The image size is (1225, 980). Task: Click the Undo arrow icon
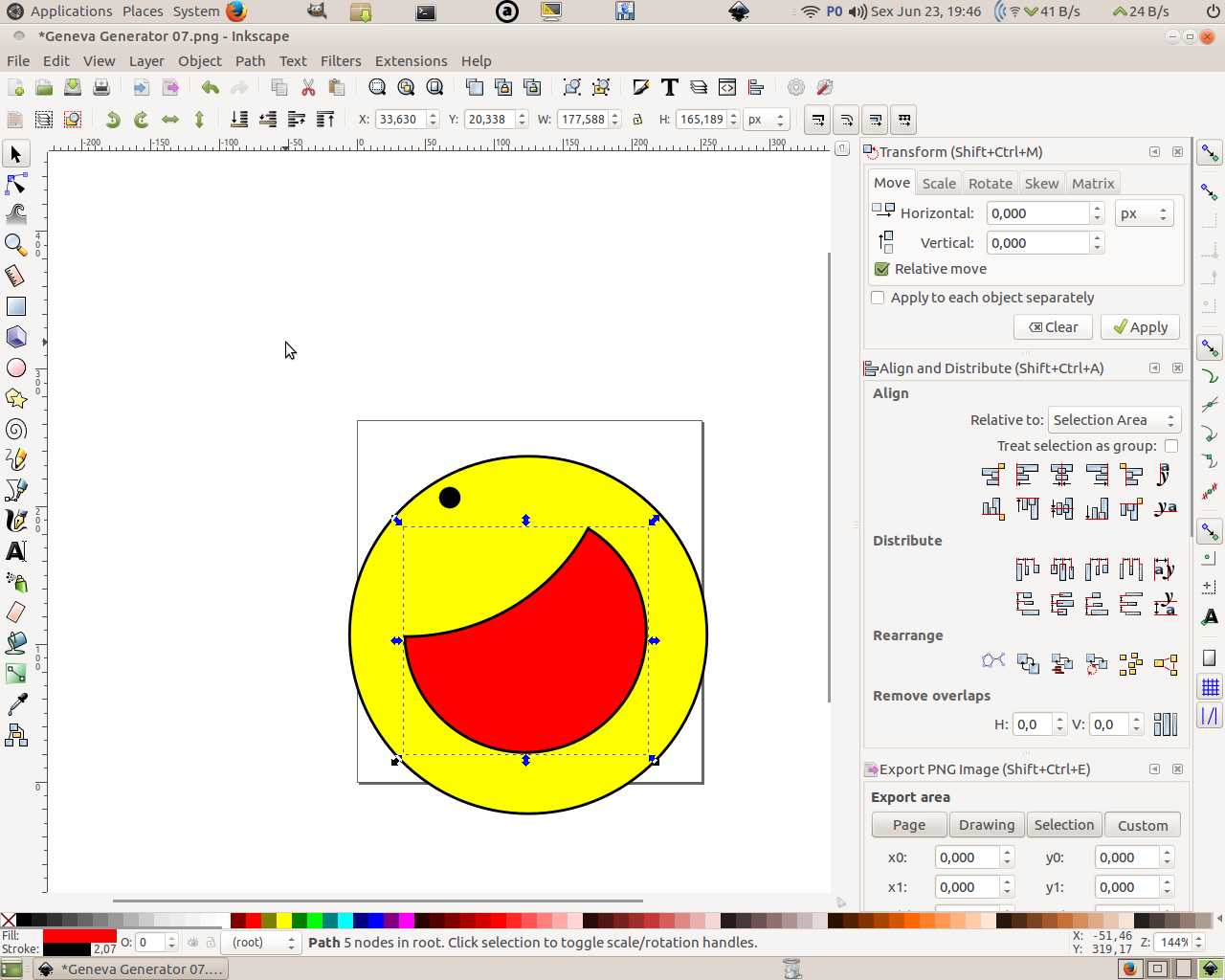pos(211,88)
